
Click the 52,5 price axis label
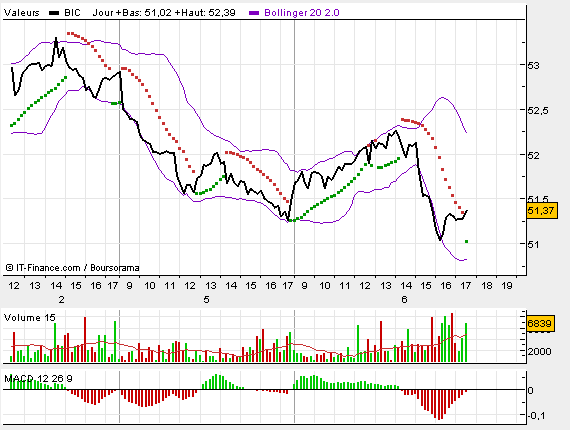538,110
